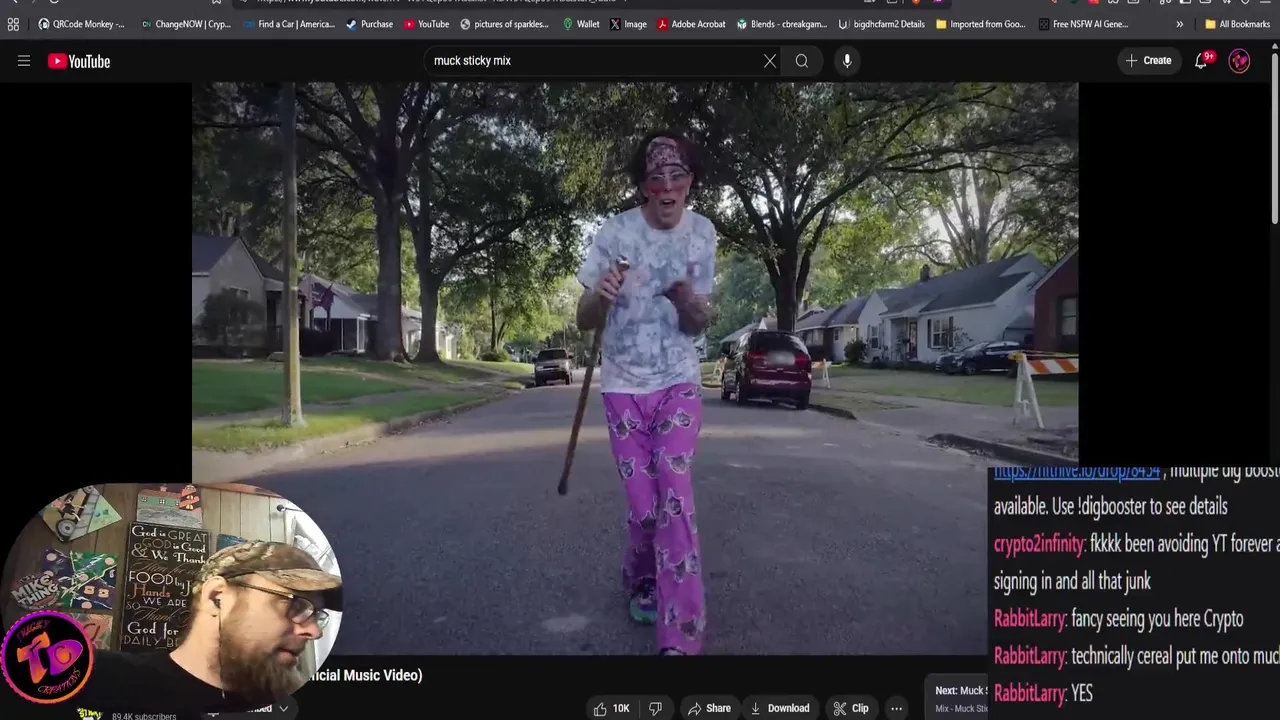Image resolution: width=1280 pixels, height=720 pixels.
Task: Open the All Bookmarks folder
Action: point(1237,24)
